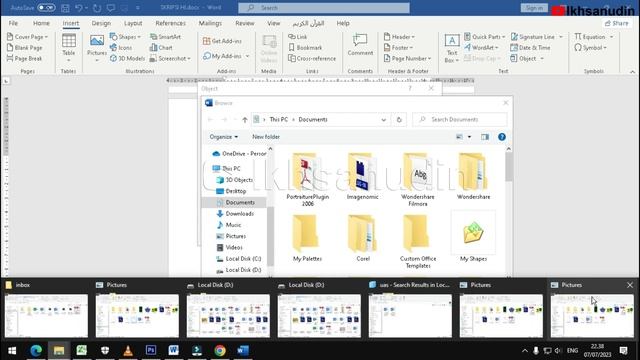The height and width of the screenshot is (360, 640).
Task: Insert Icons from the ribbon
Action: click(121, 48)
